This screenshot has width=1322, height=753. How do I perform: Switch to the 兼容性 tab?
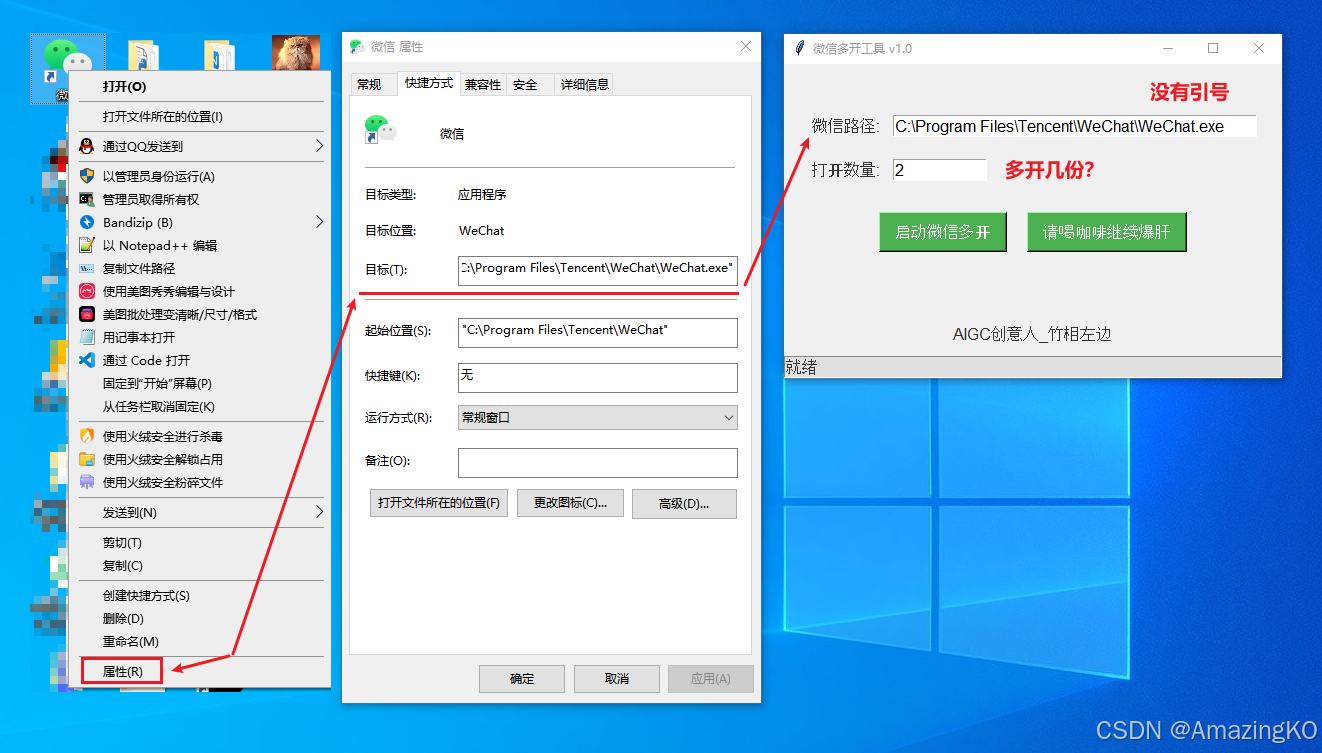[x=483, y=85]
